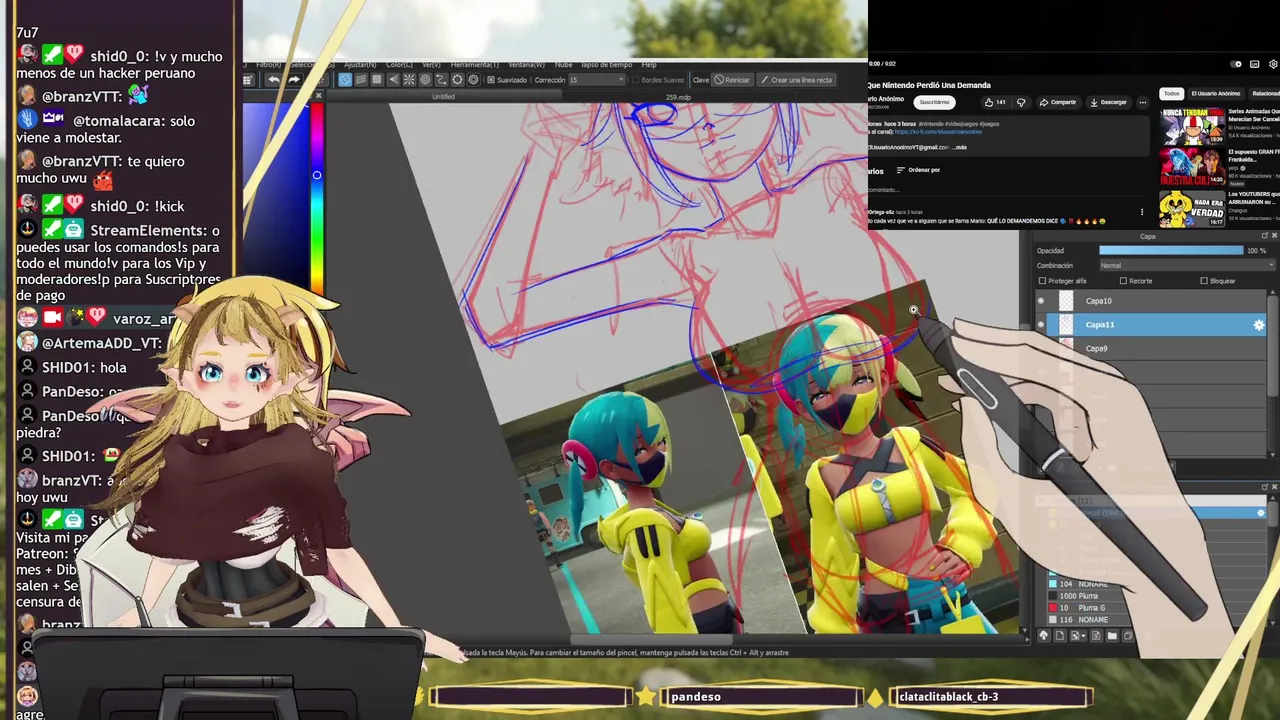Image resolution: width=1280 pixels, height=720 pixels.
Task: Enable the Proteger alfa checkbox
Action: [1041, 281]
